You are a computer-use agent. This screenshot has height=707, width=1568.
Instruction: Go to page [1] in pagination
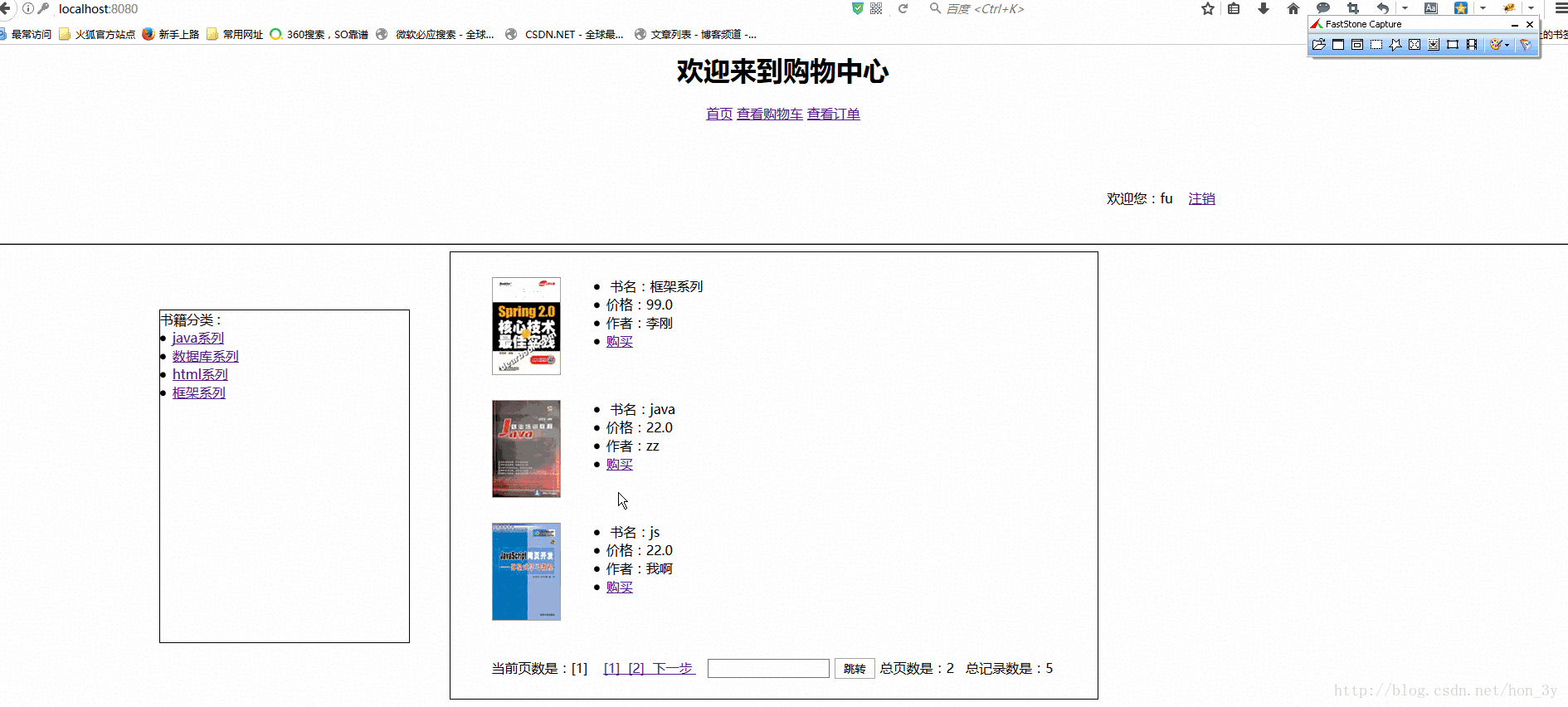pyautogui.click(x=611, y=668)
